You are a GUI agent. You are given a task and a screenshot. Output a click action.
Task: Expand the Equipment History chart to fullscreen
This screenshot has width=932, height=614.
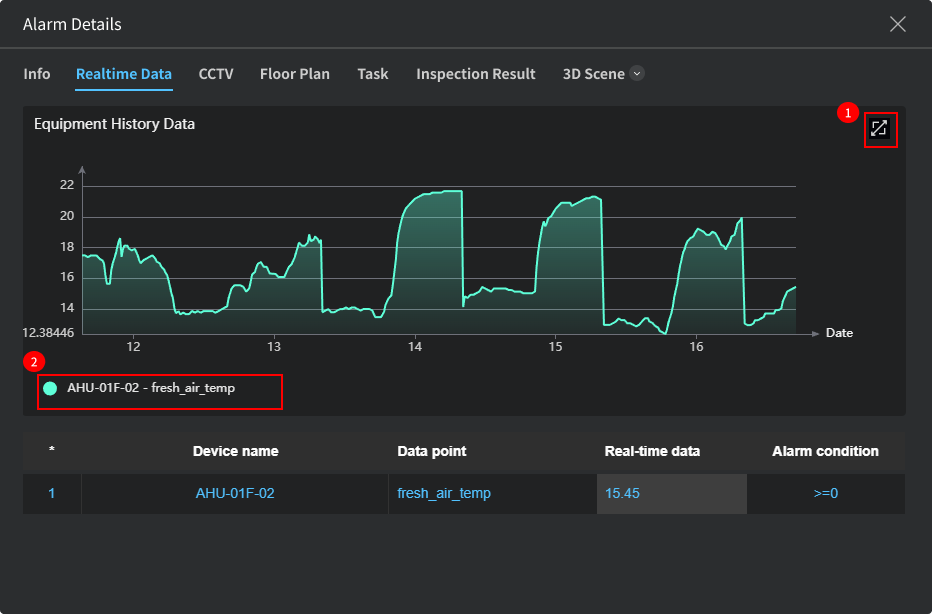879,129
